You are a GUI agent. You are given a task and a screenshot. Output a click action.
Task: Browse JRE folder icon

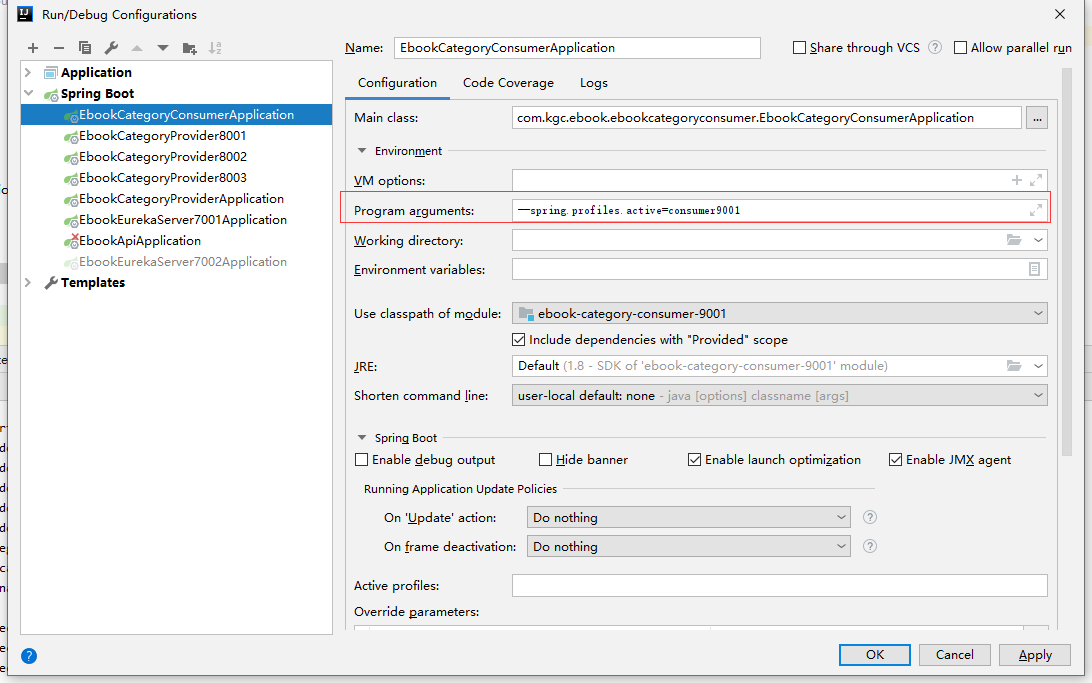(1014, 366)
